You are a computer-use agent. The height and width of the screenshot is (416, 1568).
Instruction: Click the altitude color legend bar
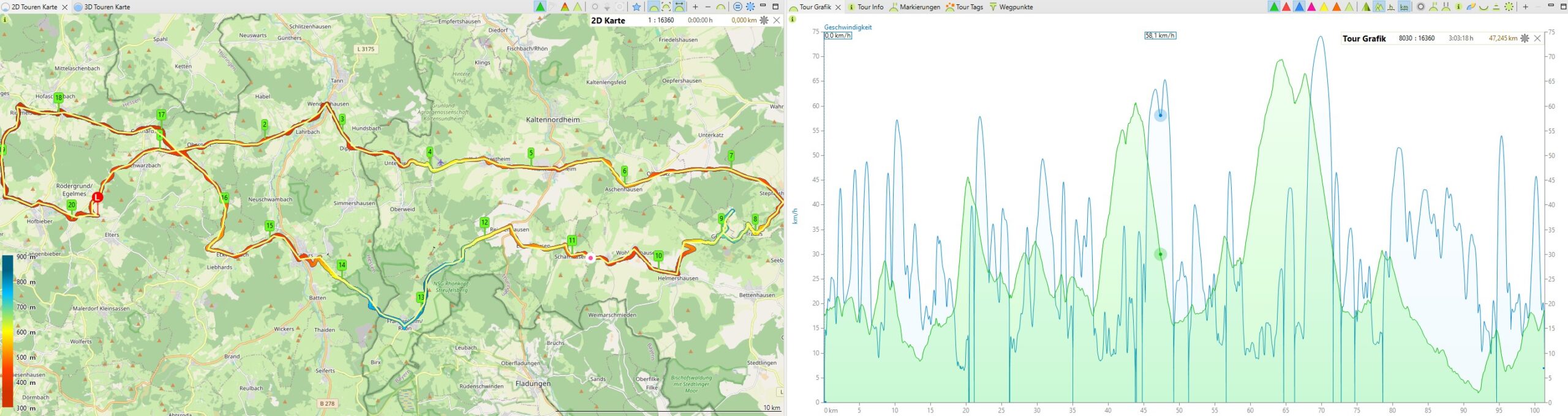[7, 330]
